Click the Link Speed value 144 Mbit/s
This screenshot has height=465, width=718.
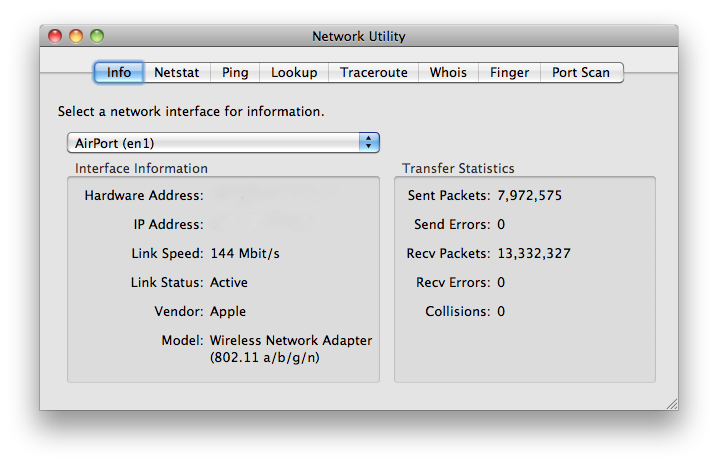[245, 253]
